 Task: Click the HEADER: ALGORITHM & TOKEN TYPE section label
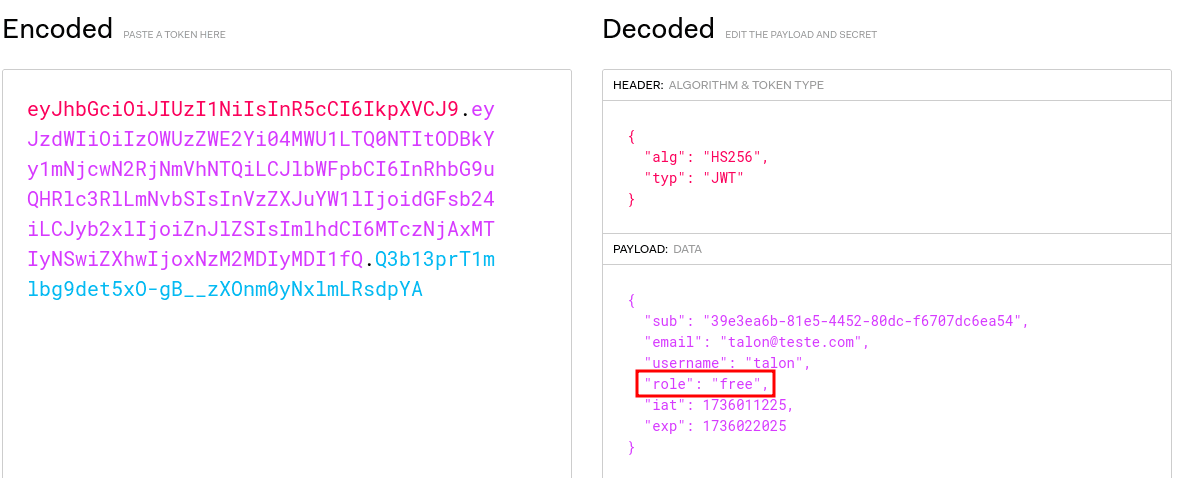pos(718,85)
